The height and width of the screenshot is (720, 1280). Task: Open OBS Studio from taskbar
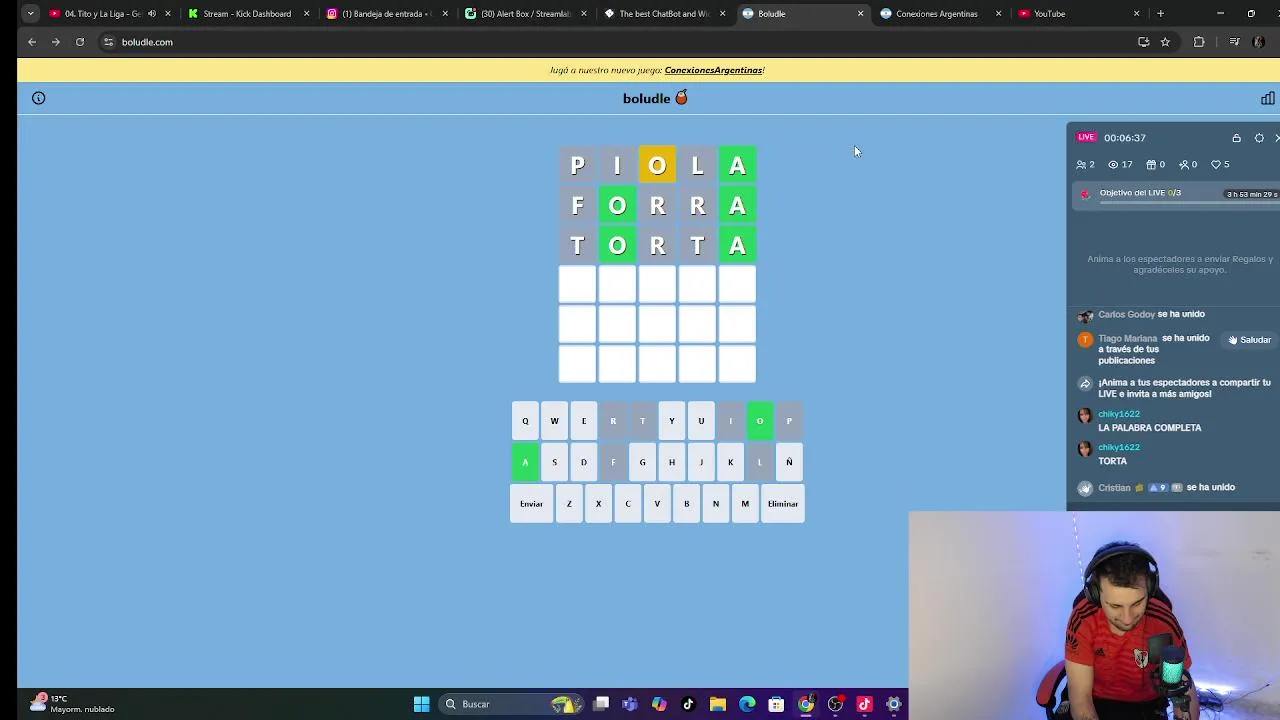[835, 704]
